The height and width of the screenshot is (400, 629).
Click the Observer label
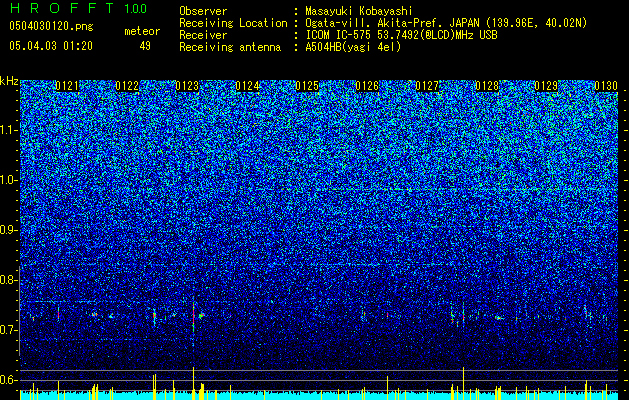click(x=203, y=11)
